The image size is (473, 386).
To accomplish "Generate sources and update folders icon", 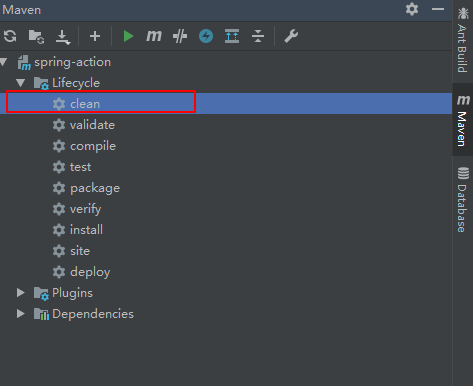I will tap(36, 36).
